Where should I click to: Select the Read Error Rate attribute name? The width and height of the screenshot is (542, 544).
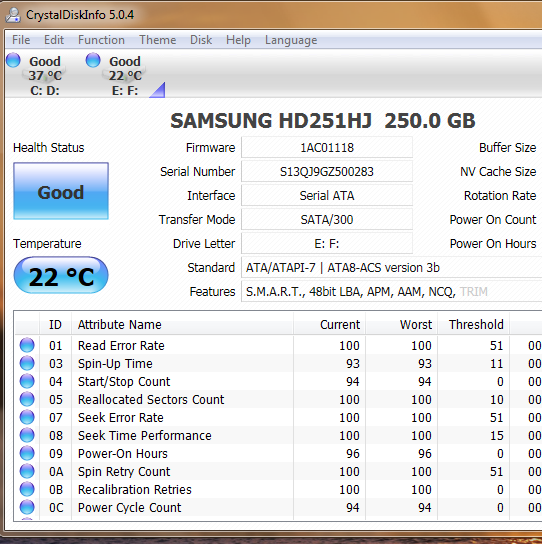tap(121, 346)
